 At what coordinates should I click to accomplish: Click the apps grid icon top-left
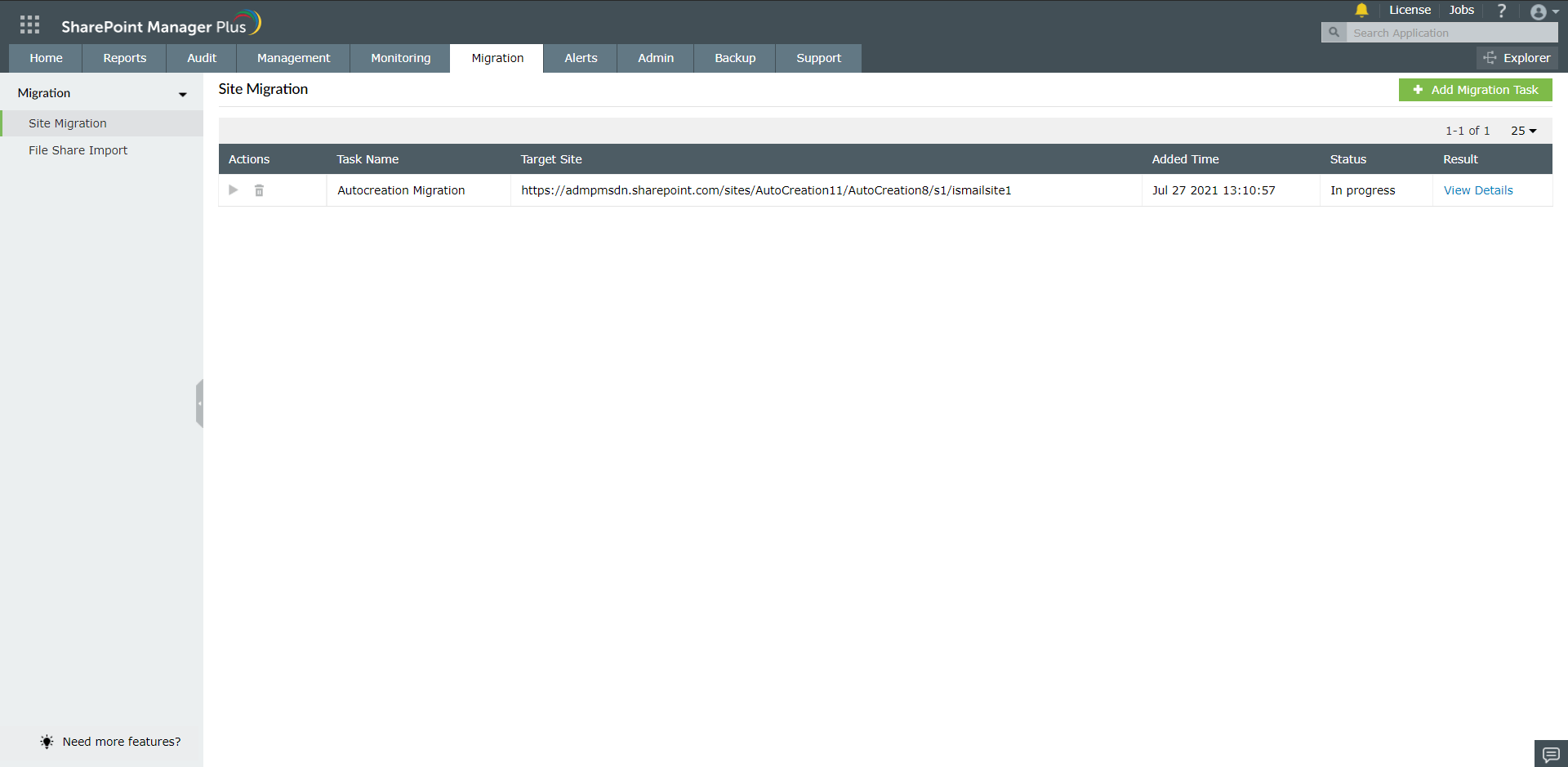pyautogui.click(x=29, y=24)
